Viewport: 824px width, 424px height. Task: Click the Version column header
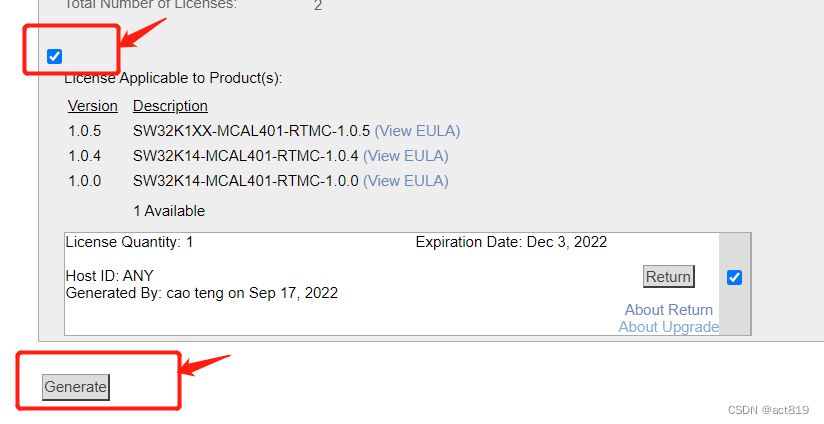pyautogui.click(x=93, y=106)
